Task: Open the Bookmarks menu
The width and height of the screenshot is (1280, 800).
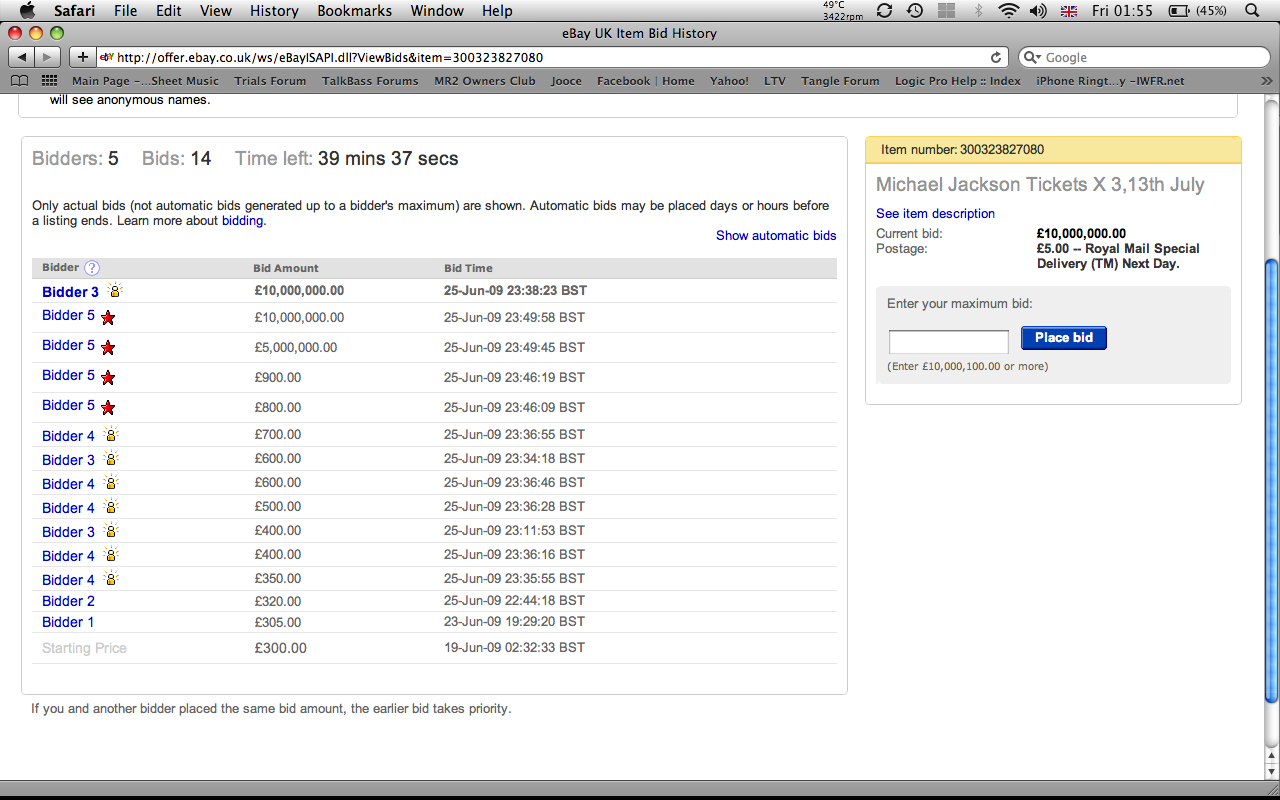Action: (x=356, y=11)
